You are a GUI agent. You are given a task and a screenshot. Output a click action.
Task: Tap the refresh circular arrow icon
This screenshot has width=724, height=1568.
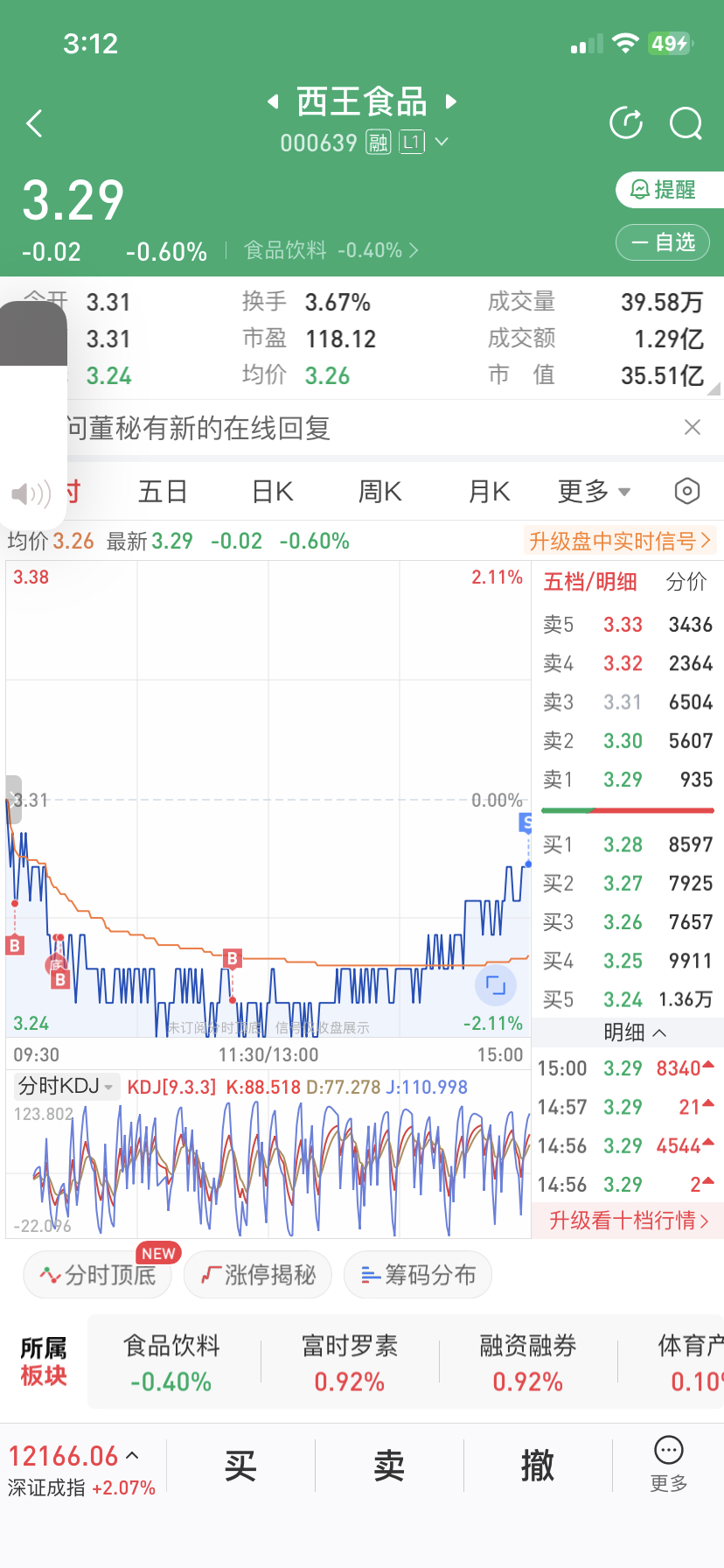pos(626,123)
